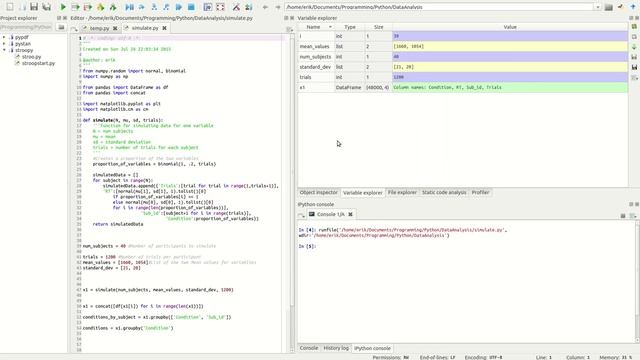Open the Static code analysis tab
Image resolution: width=640 pixels, height=360 pixels.
click(444, 192)
